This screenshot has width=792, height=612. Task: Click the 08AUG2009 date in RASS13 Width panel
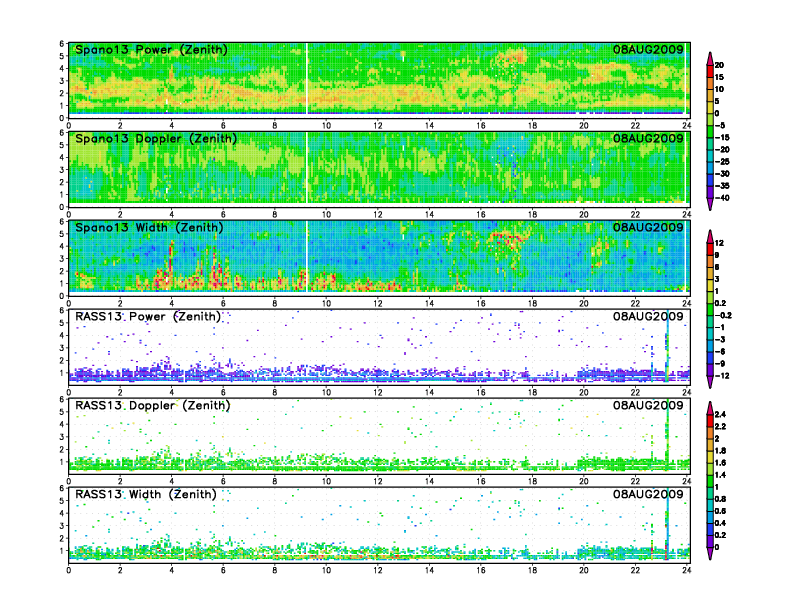(x=648, y=495)
